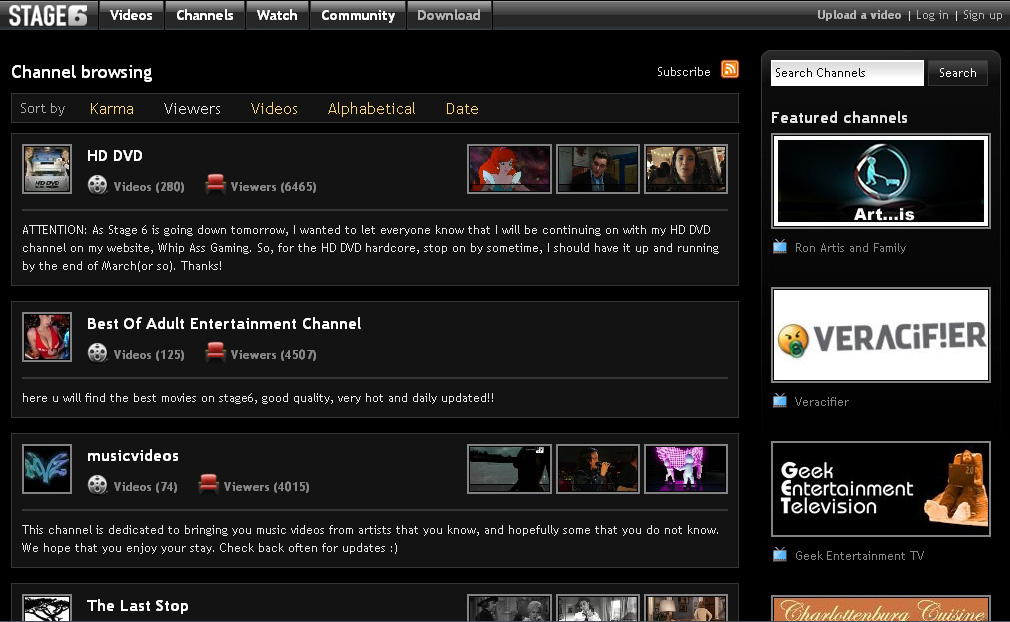Image resolution: width=1010 pixels, height=622 pixels.
Task: Open Veracifier channel text link
Action: coord(821,402)
